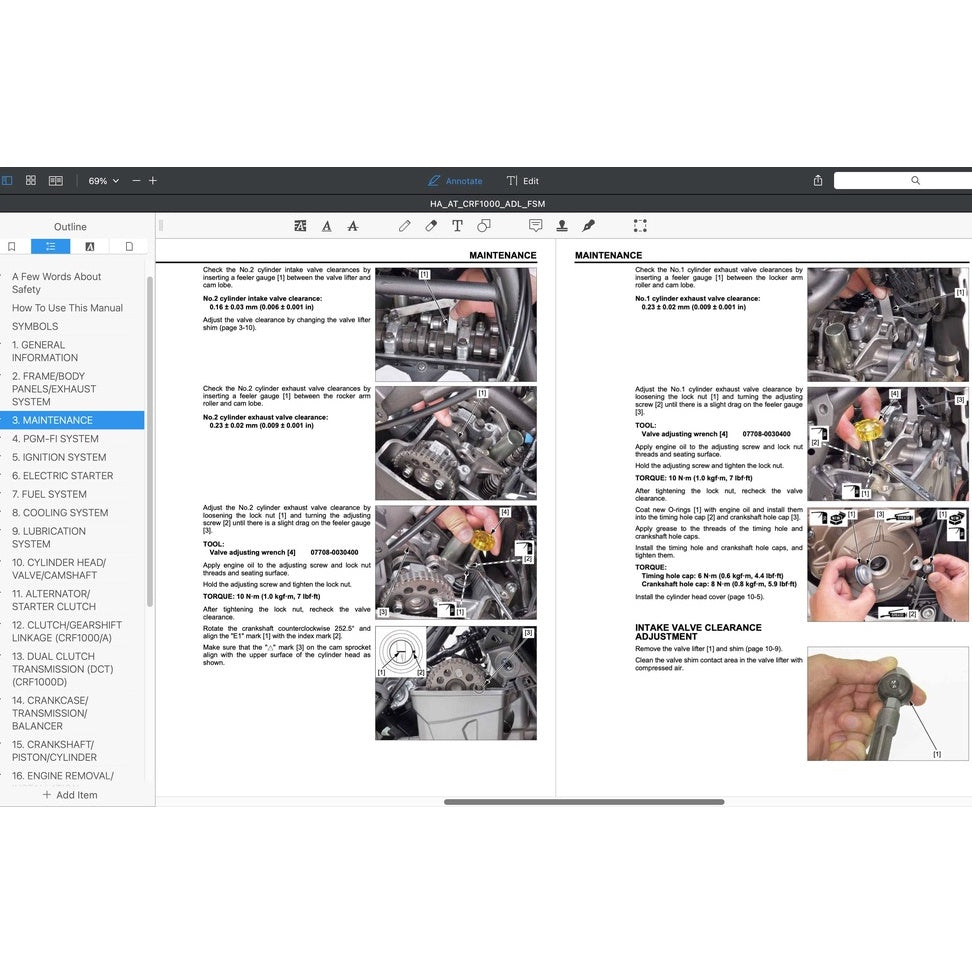
Task: Select the stamp tool
Action: 562,226
